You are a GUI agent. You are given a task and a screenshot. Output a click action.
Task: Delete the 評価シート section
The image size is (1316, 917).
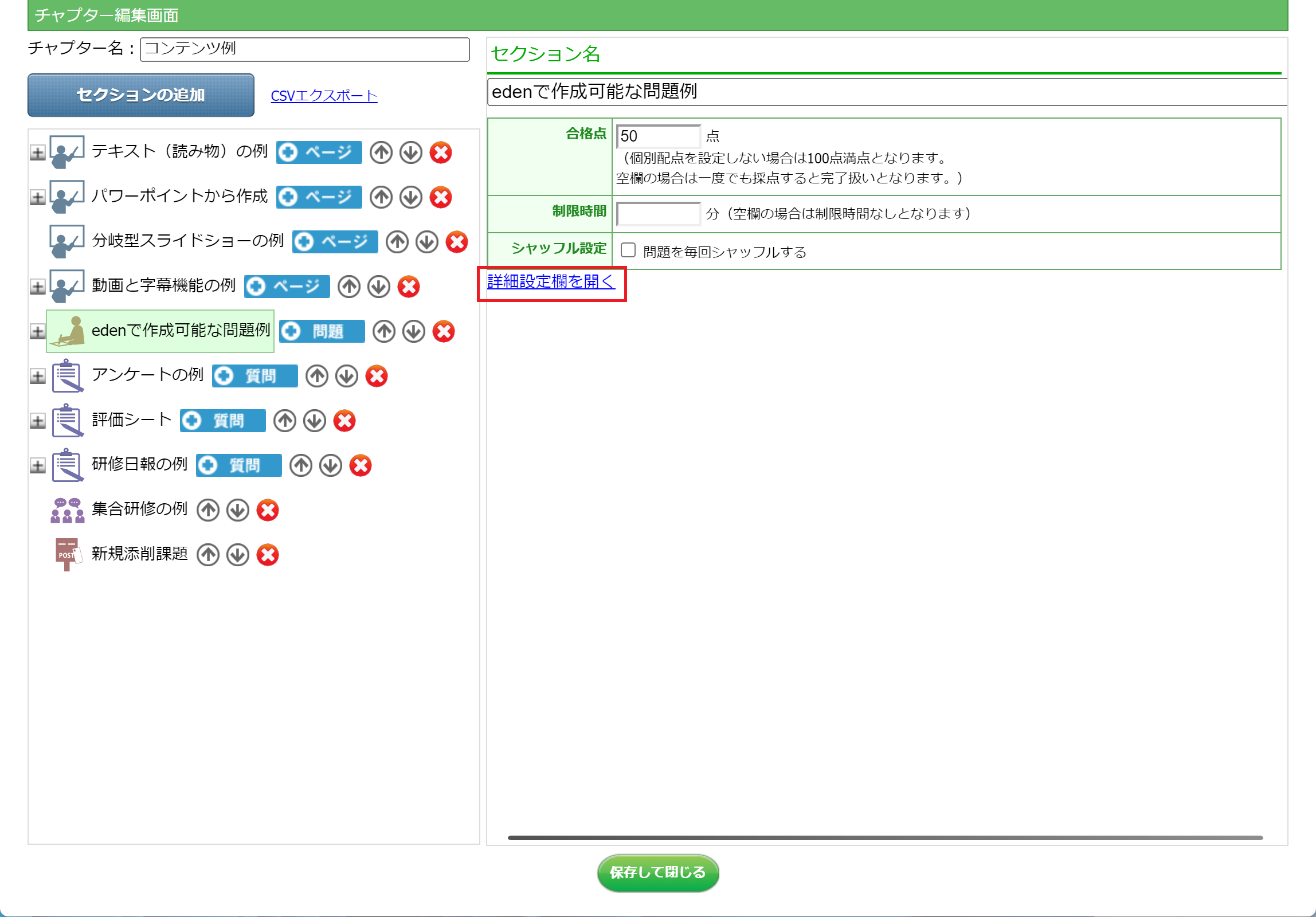[344, 421]
